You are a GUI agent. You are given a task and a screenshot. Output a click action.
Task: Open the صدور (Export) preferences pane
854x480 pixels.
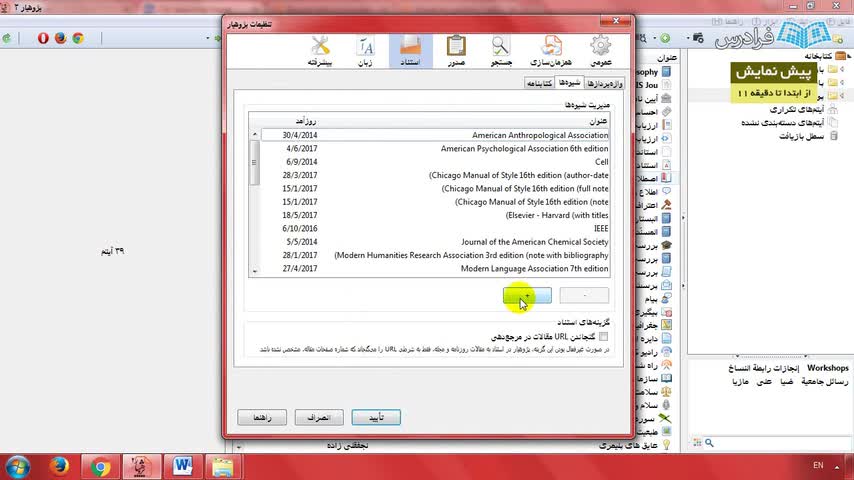(x=456, y=51)
